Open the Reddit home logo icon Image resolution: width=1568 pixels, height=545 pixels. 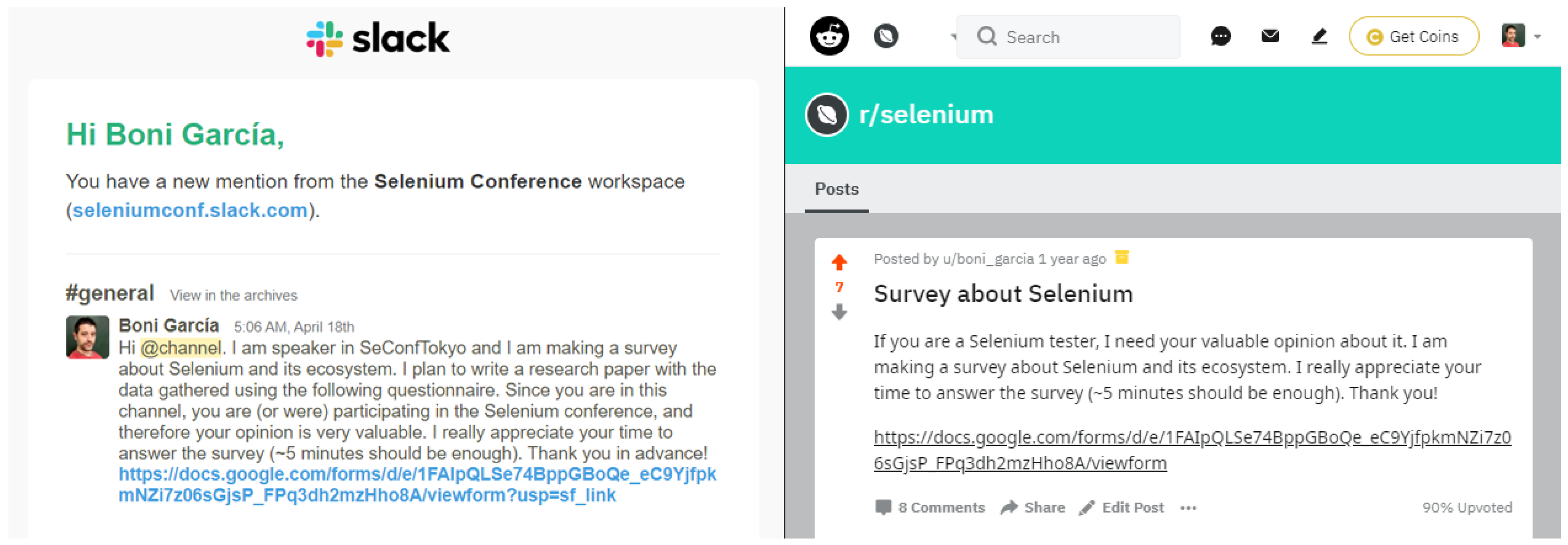coord(829,36)
